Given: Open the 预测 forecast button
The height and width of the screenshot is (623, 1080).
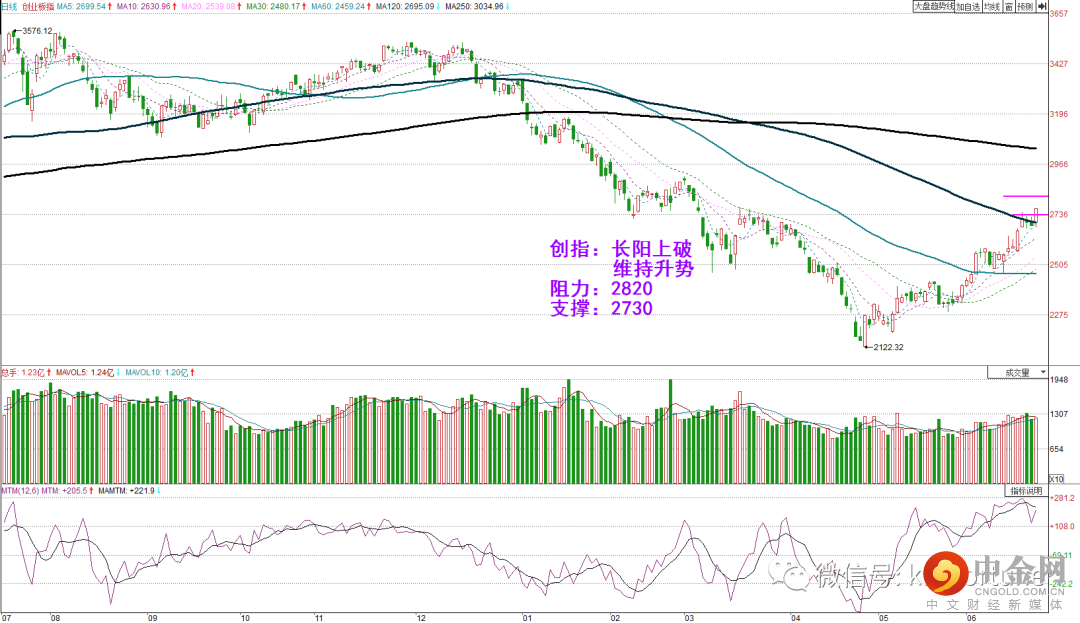Looking at the screenshot, I should (x=1025, y=6).
